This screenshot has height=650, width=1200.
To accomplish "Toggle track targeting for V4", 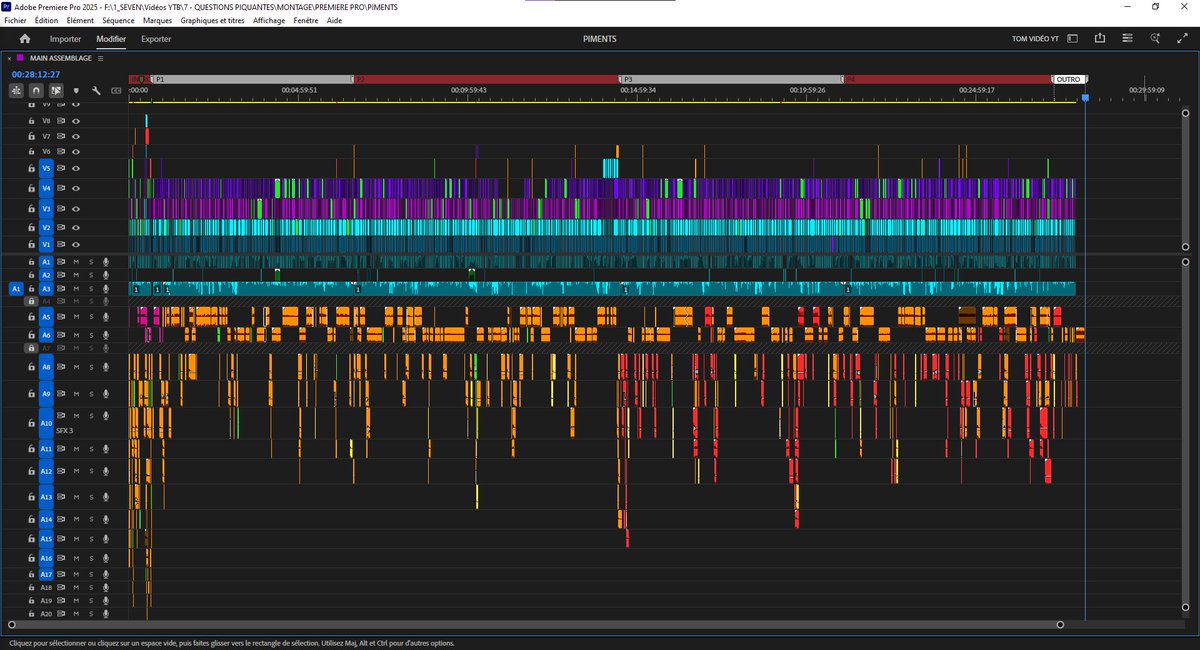I will (x=46, y=188).
